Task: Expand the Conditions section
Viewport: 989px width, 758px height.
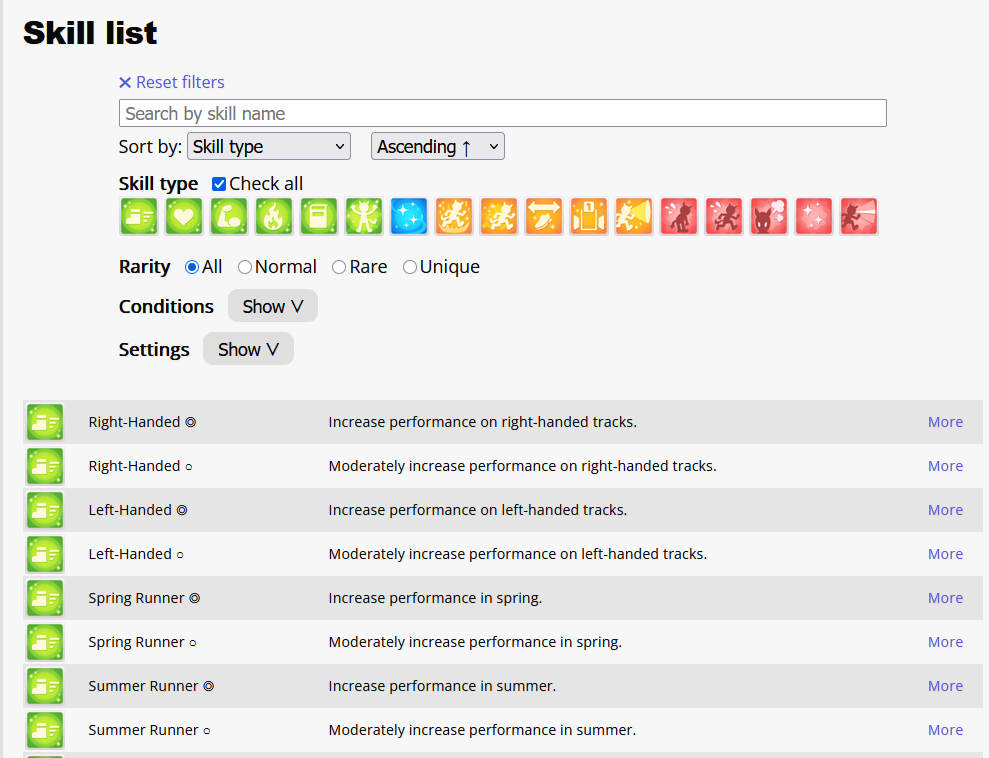Action: (x=272, y=306)
